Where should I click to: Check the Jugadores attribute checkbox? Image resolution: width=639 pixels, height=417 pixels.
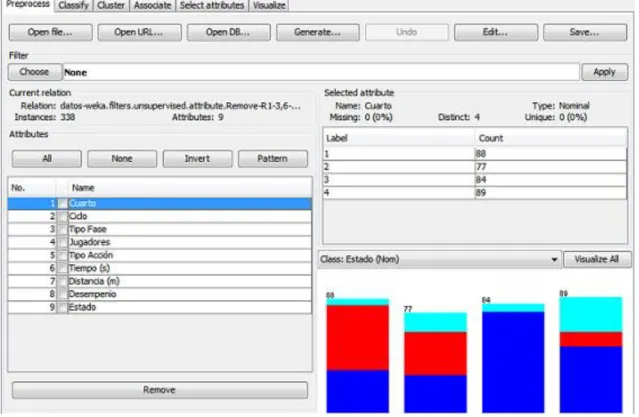point(62,243)
